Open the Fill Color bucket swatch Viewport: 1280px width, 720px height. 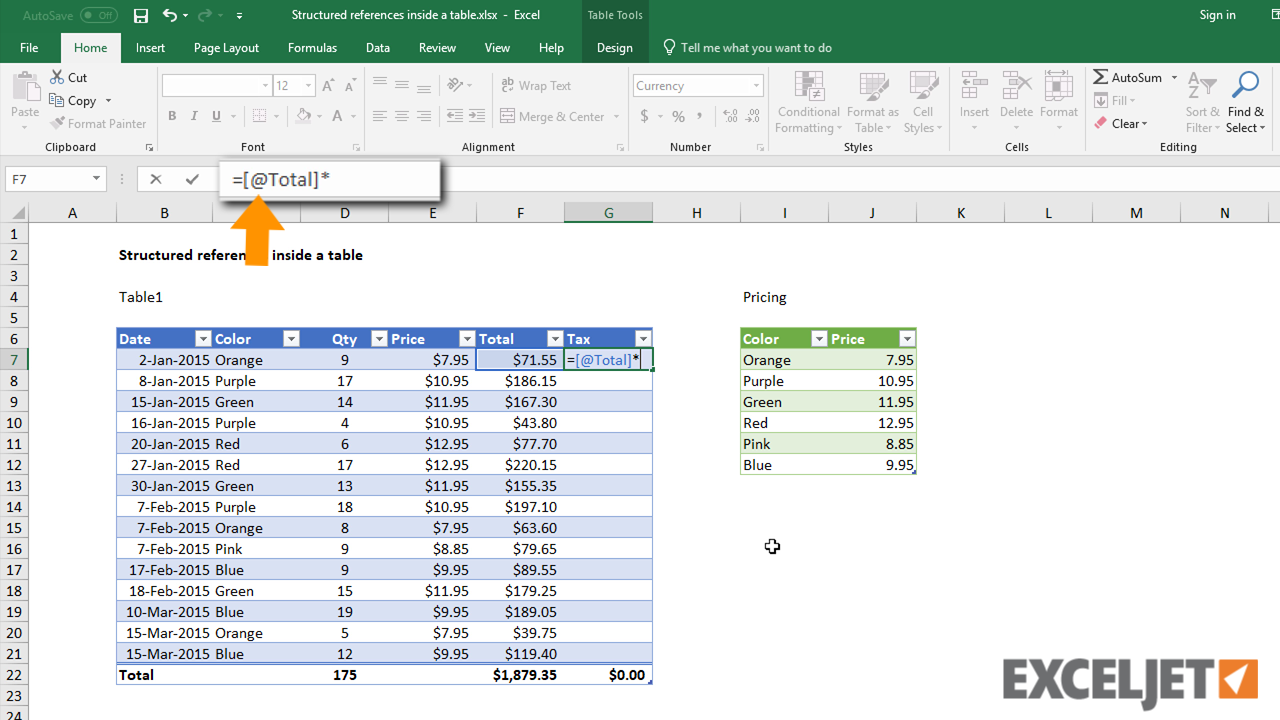pyautogui.click(x=304, y=116)
